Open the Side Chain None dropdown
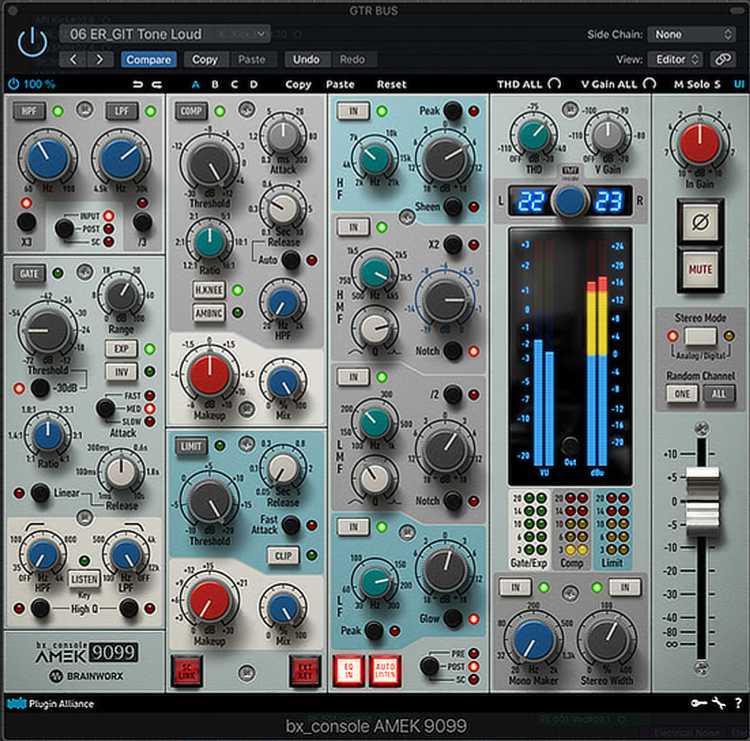Screen dimensions: 750x741 pyautogui.click(x=691, y=34)
